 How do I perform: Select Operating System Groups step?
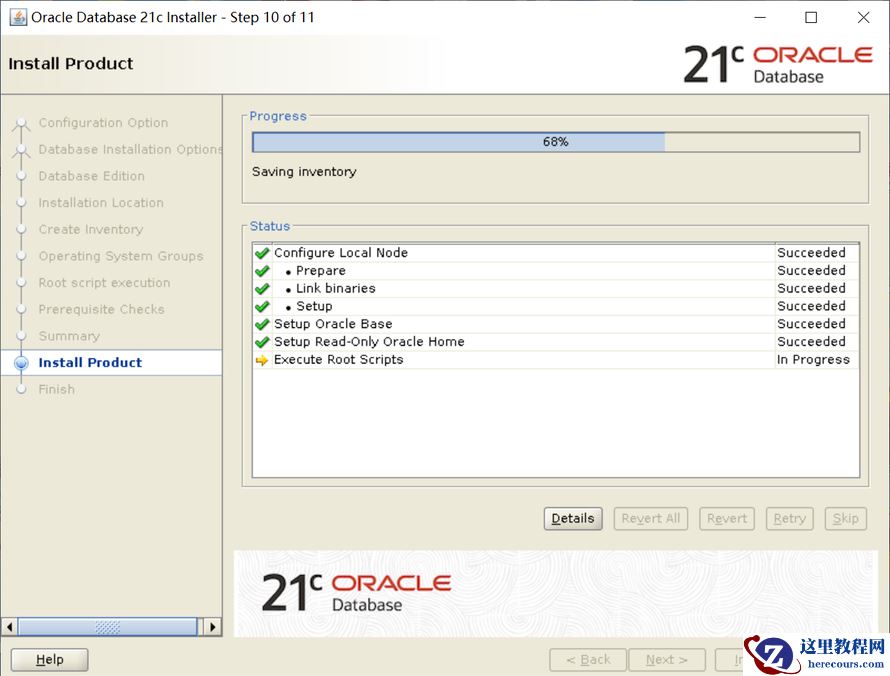pyautogui.click(x=121, y=256)
